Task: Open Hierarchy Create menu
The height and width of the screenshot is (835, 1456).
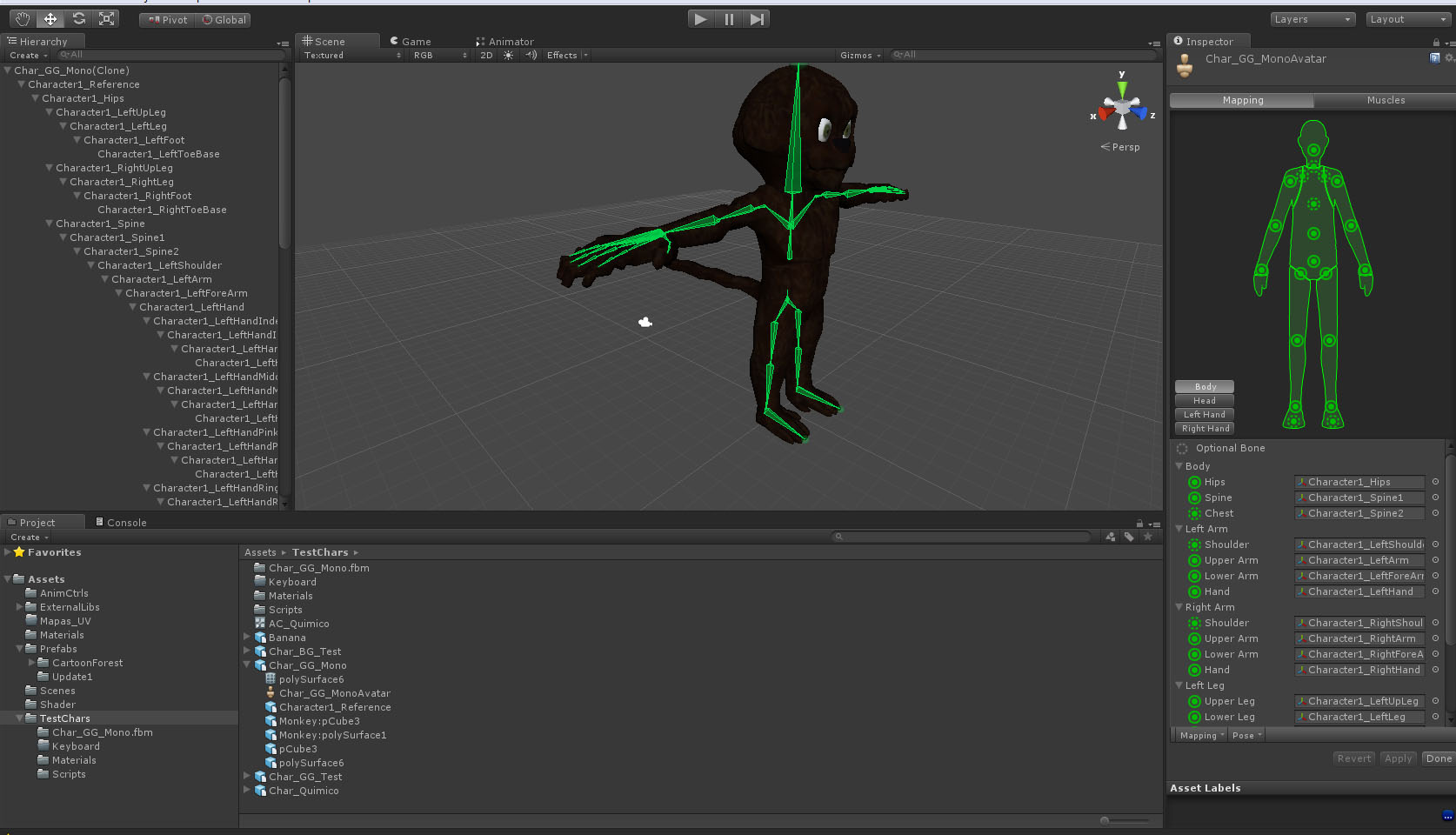Action: click(29, 56)
